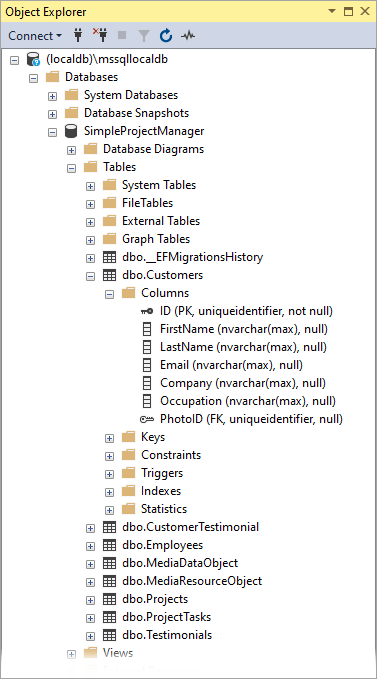Expand the FileTables folder
377x679 pixels.
click(x=90, y=204)
